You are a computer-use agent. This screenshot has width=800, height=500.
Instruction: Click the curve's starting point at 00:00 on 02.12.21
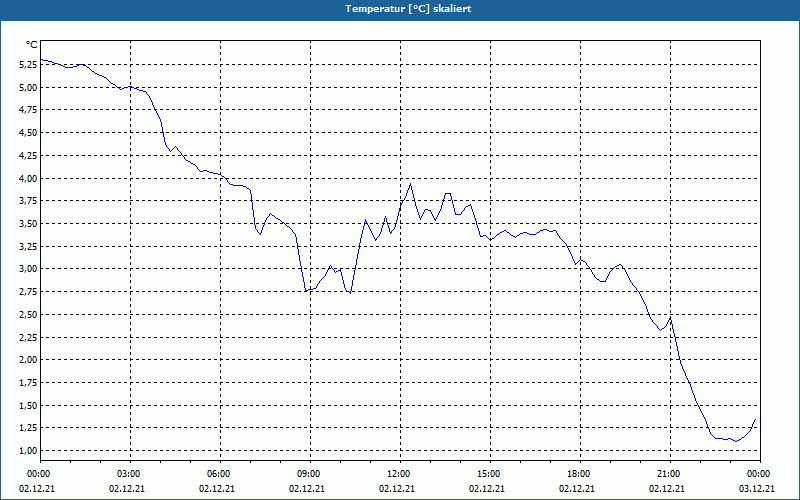point(41,60)
